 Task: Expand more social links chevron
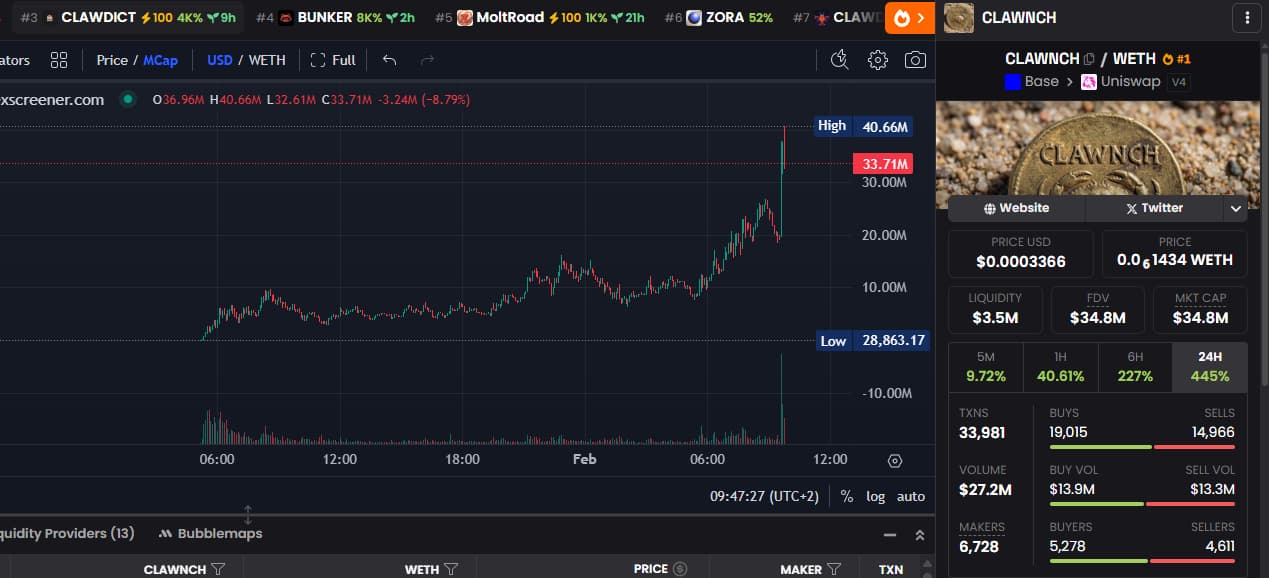1236,208
